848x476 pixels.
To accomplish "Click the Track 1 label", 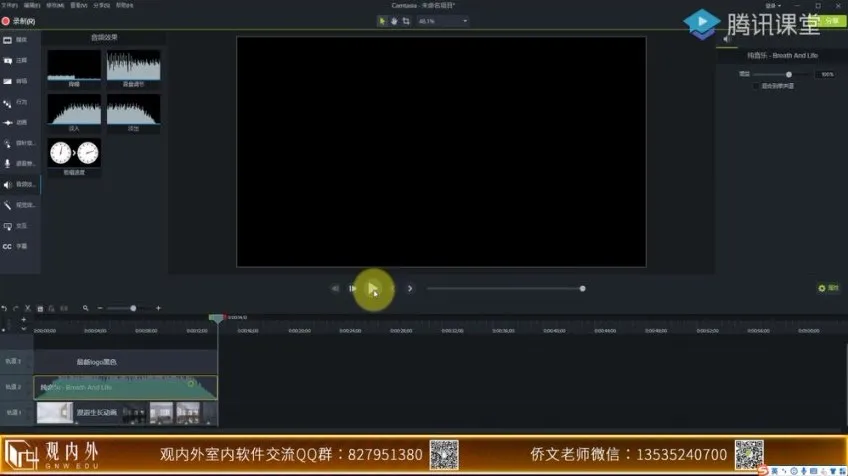I will tap(14, 413).
